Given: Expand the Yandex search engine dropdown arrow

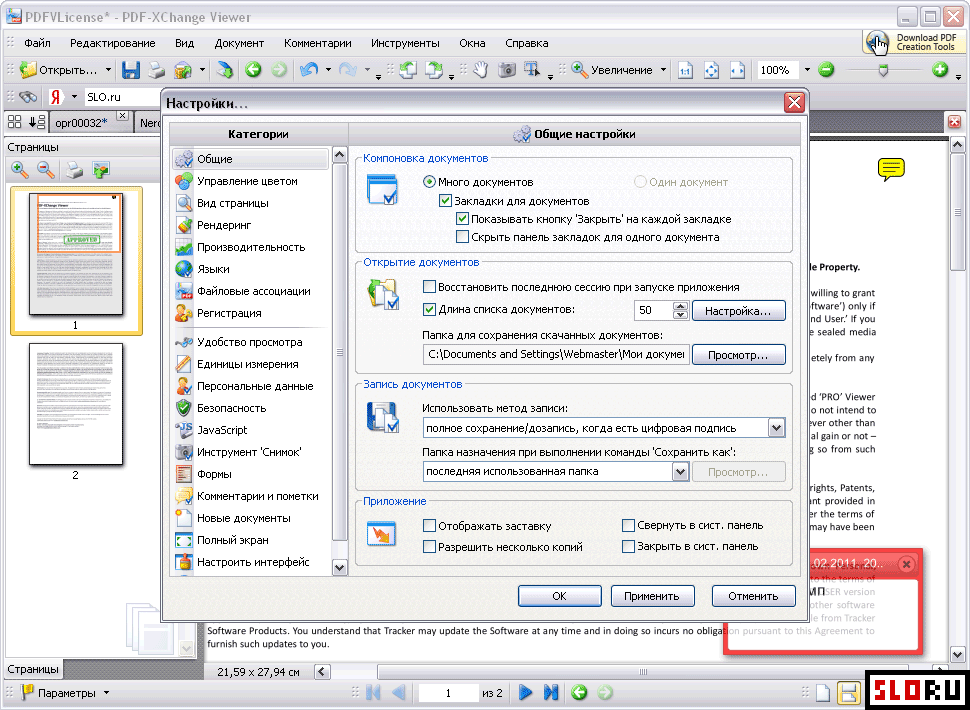Looking at the screenshot, I should click(x=74, y=97).
